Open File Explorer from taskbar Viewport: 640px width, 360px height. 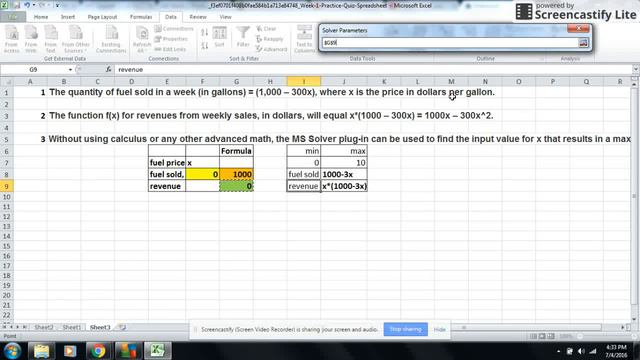(x=42, y=351)
